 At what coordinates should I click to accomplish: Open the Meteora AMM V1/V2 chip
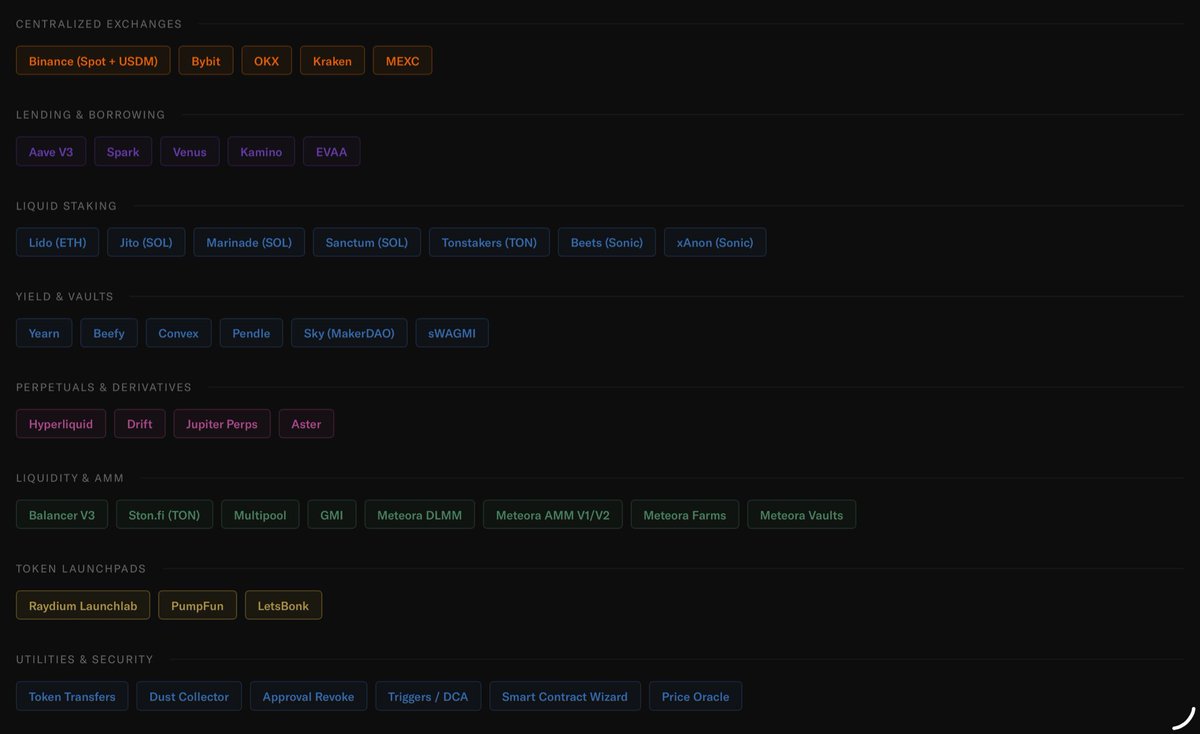click(x=553, y=515)
